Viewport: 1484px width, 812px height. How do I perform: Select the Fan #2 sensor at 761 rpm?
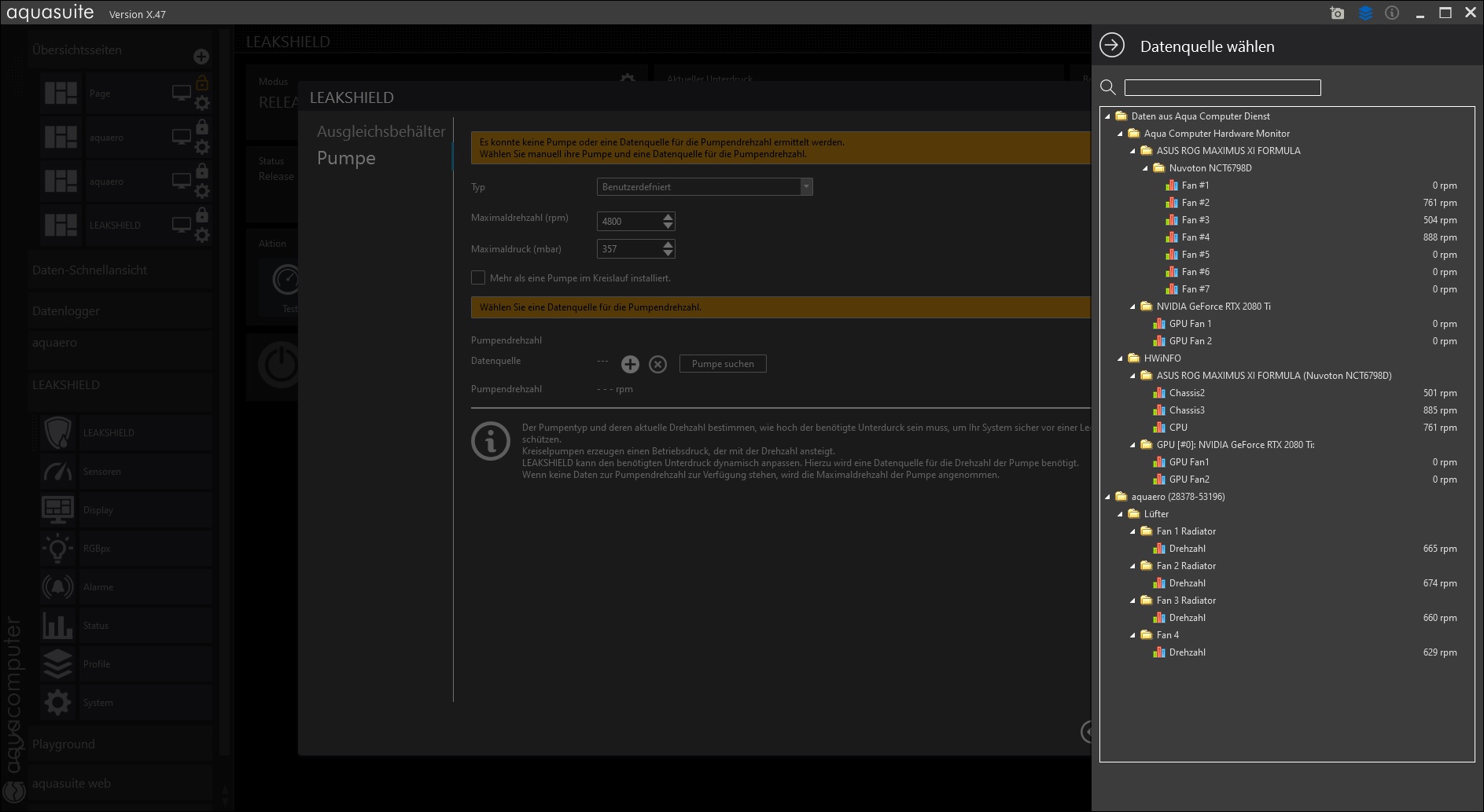coord(1195,203)
